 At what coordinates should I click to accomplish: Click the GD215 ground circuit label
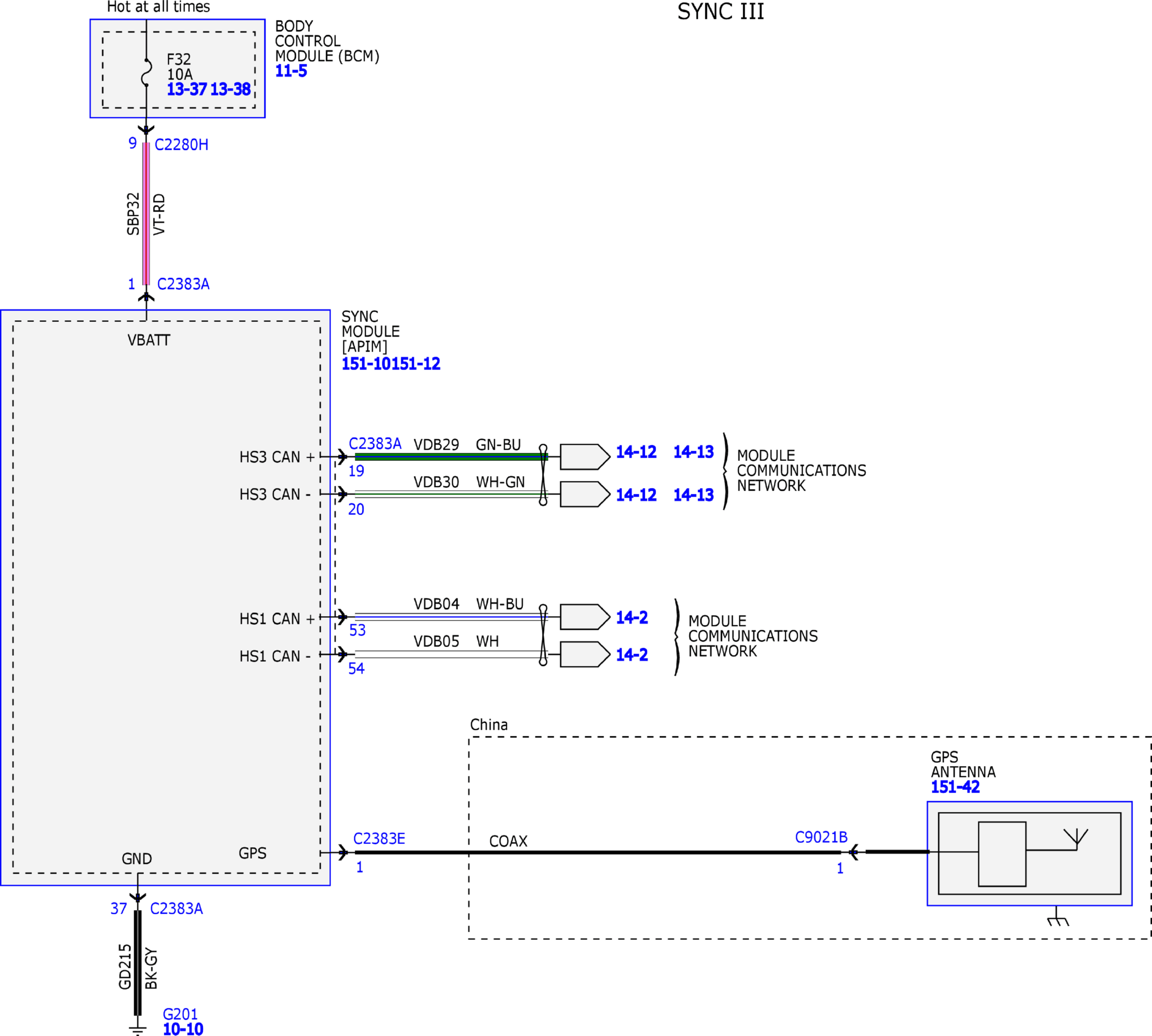[125, 967]
